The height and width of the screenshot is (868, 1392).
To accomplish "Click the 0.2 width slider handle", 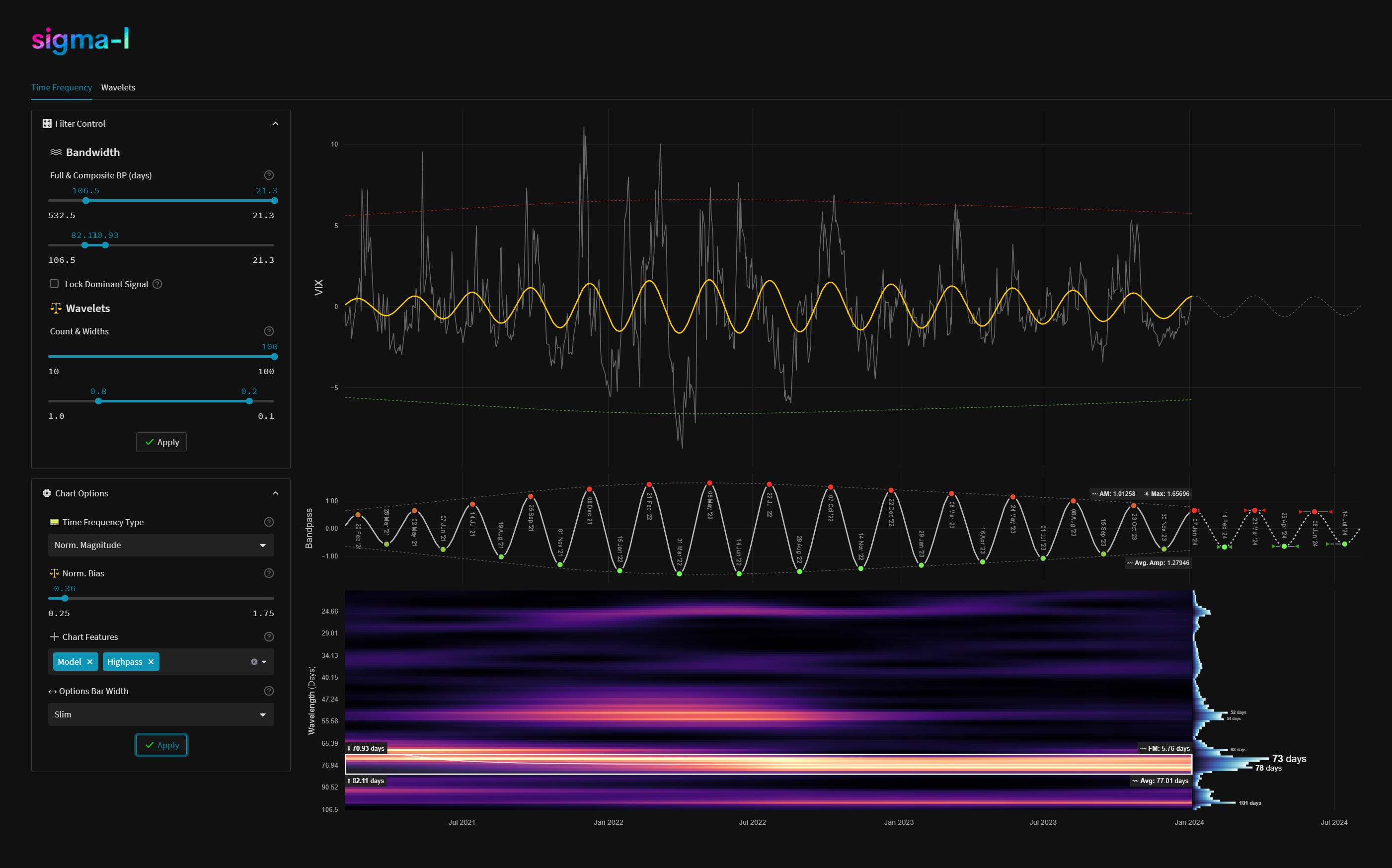I will point(249,401).
